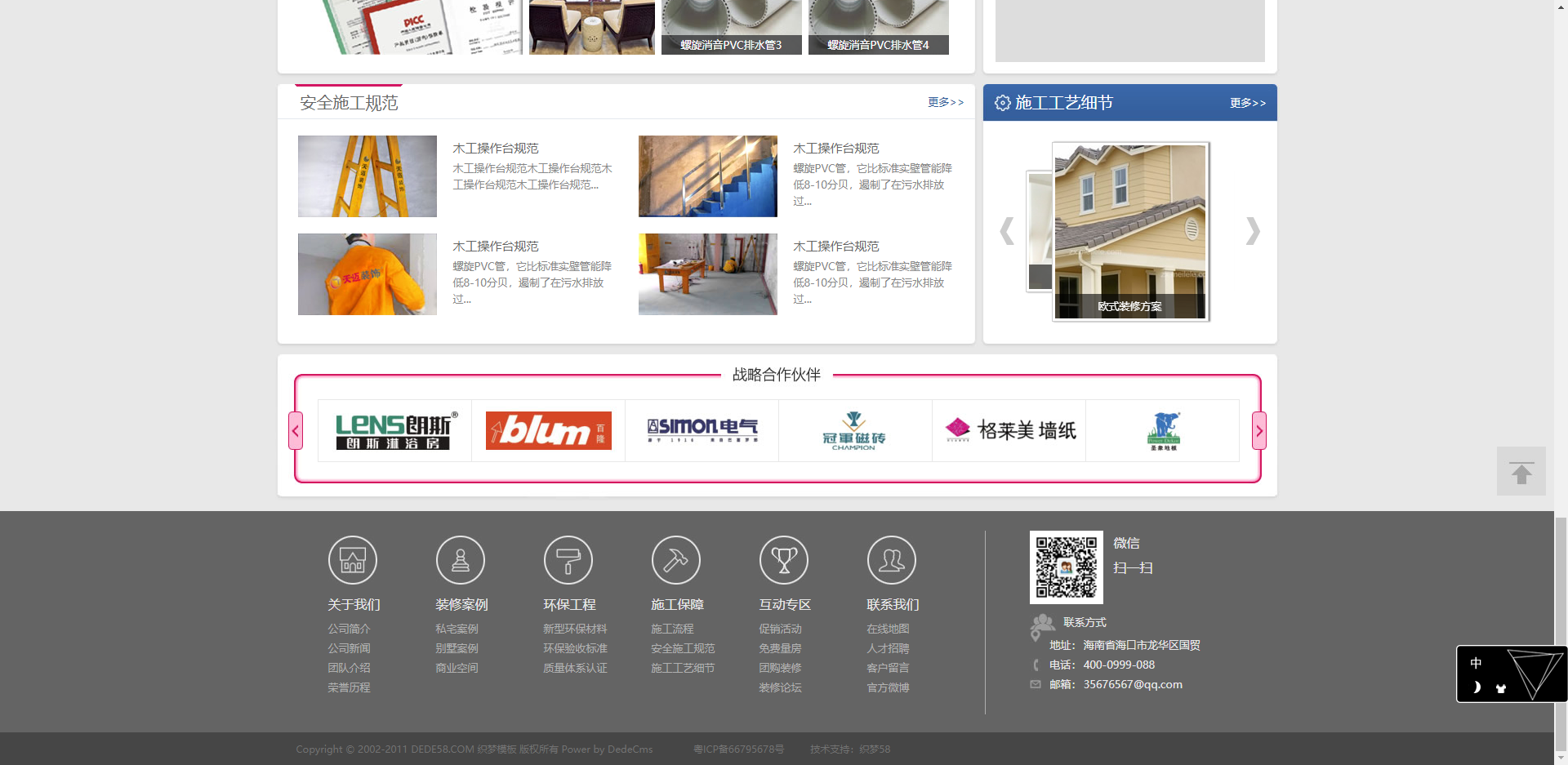Screen dimensions: 1568x765
Task: Click the 施工保障 hammer icon
Action: pyautogui.click(x=675, y=560)
